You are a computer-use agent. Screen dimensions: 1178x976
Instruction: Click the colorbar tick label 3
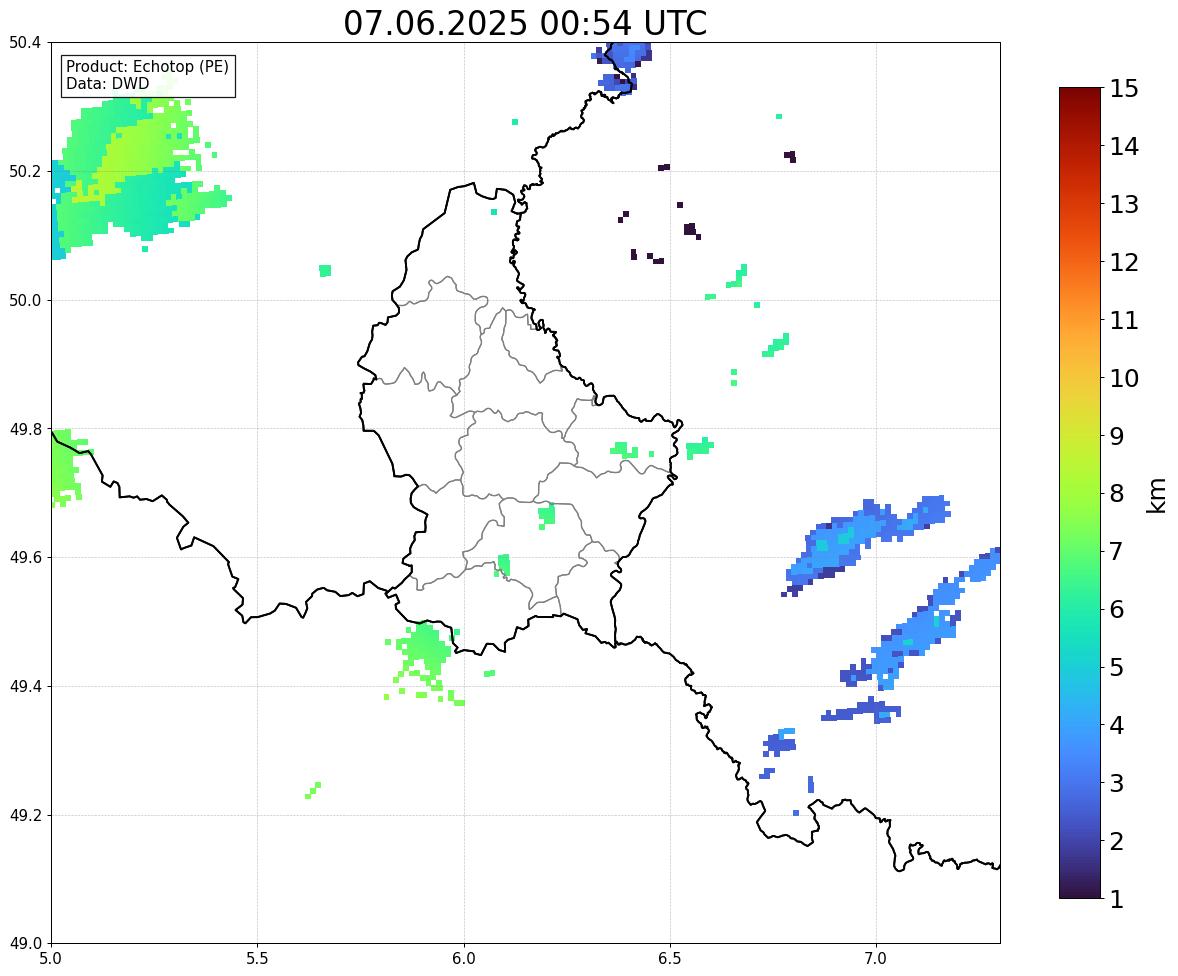pos(1117,783)
